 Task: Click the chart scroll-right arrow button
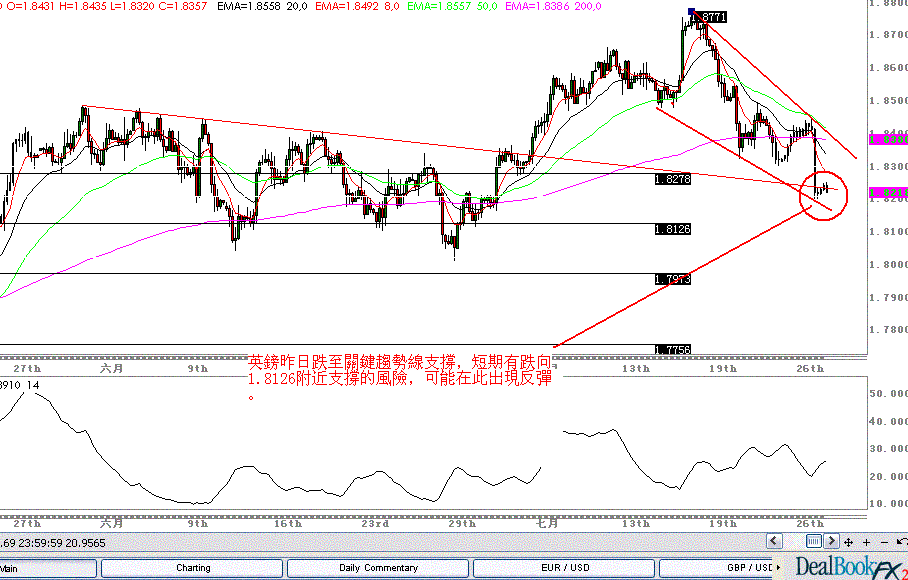[x=832, y=542]
